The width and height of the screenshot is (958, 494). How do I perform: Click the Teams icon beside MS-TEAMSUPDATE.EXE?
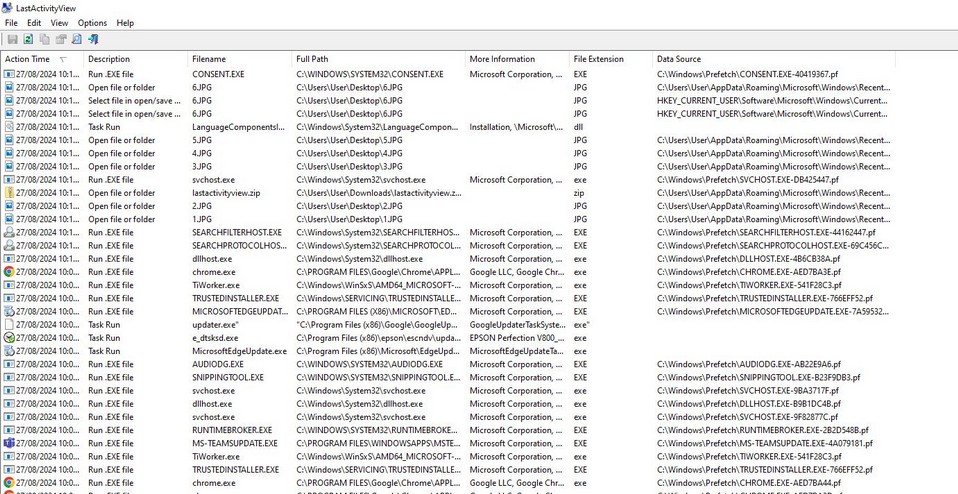click(x=9, y=443)
